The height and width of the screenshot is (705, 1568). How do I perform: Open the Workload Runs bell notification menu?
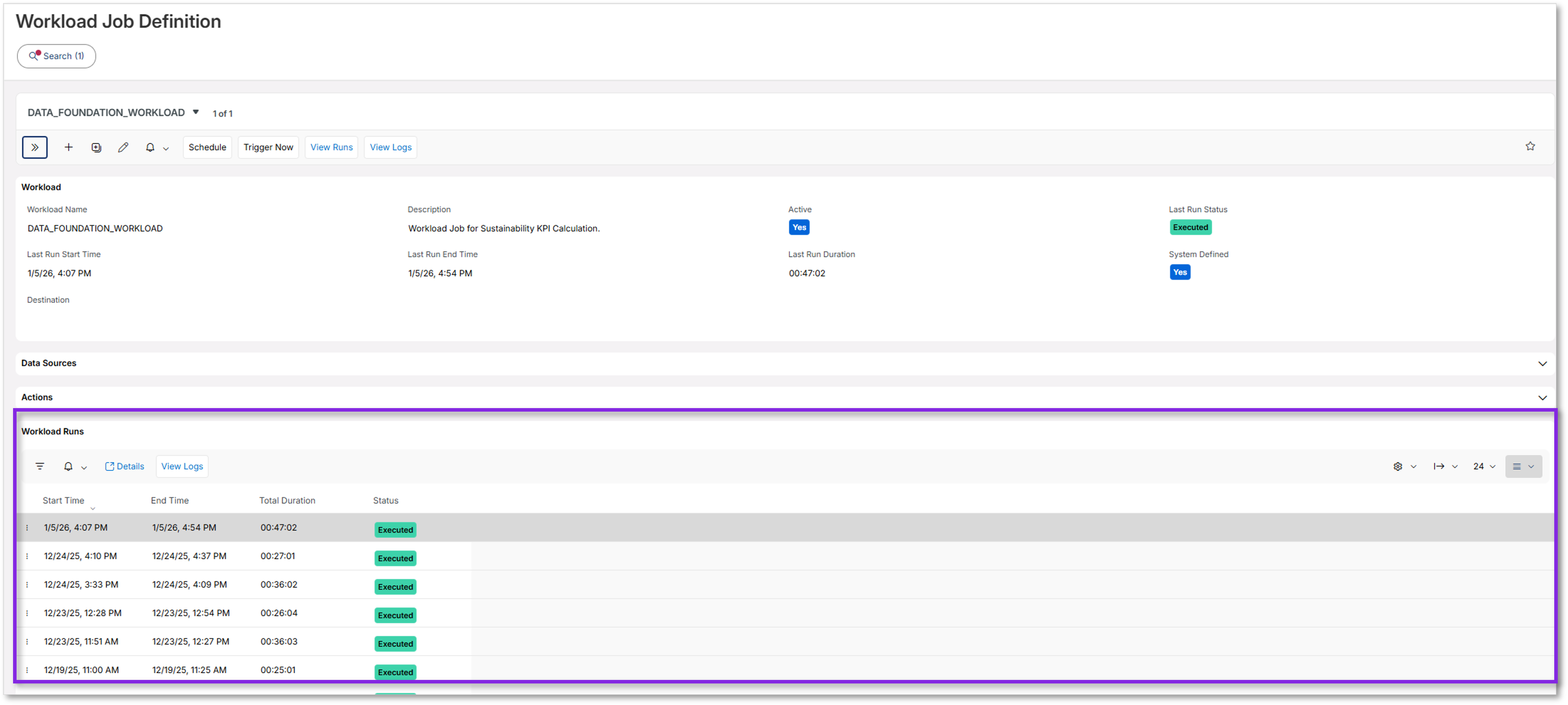pos(75,466)
